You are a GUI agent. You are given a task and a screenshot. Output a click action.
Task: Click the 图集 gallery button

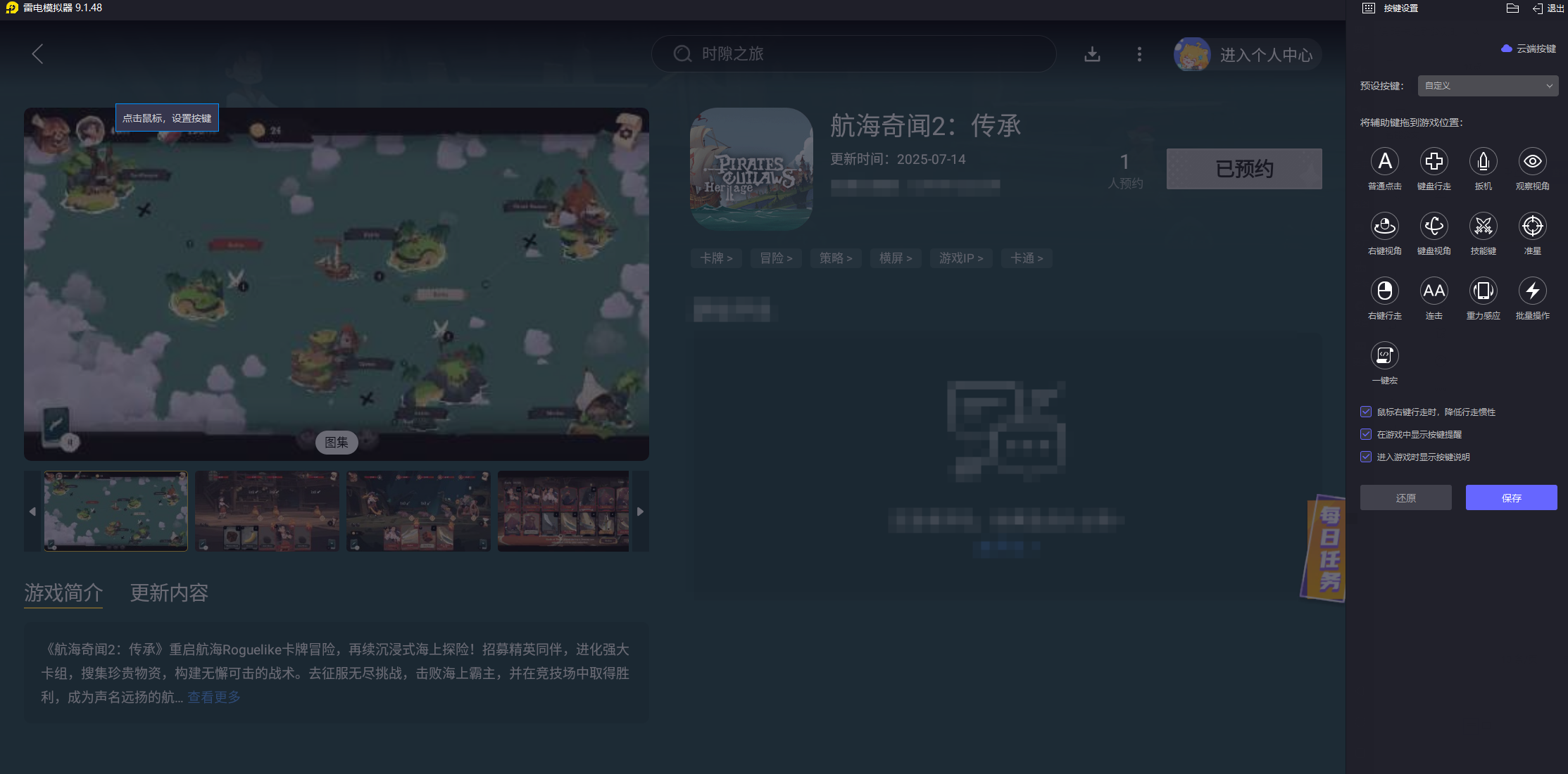tap(337, 443)
